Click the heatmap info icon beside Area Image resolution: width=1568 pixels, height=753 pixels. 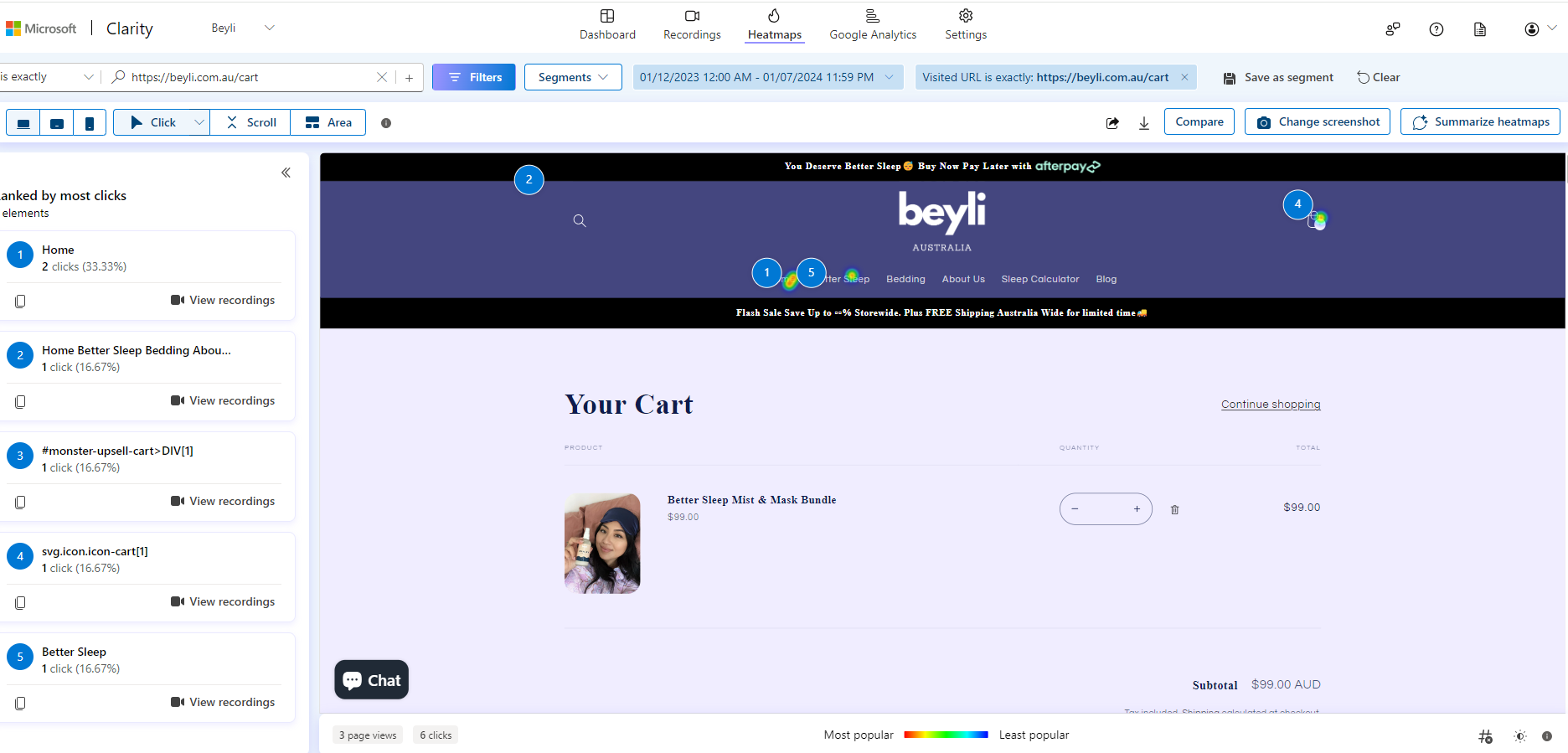tap(386, 123)
